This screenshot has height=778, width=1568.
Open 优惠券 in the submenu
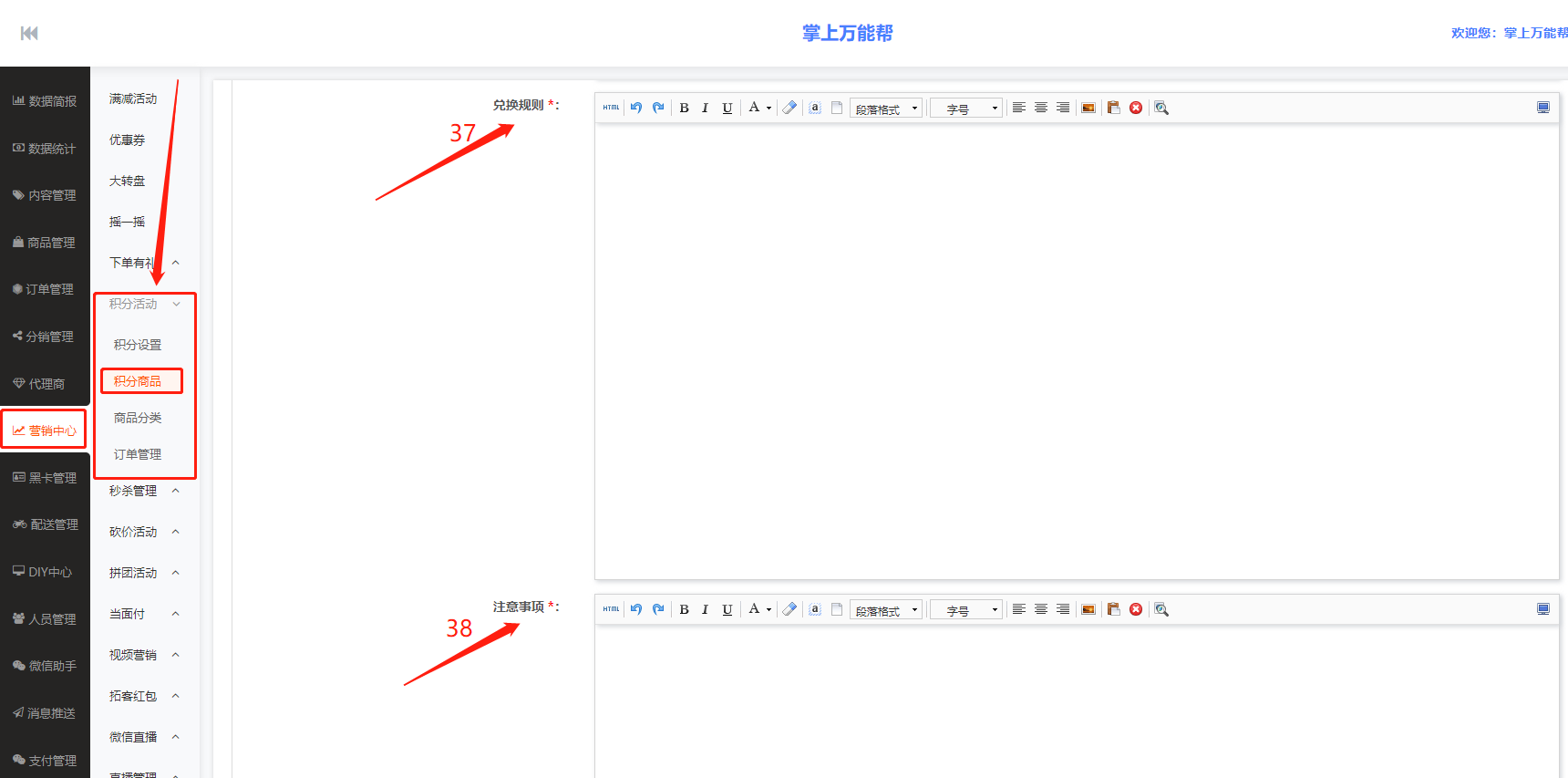(x=128, y=140)
